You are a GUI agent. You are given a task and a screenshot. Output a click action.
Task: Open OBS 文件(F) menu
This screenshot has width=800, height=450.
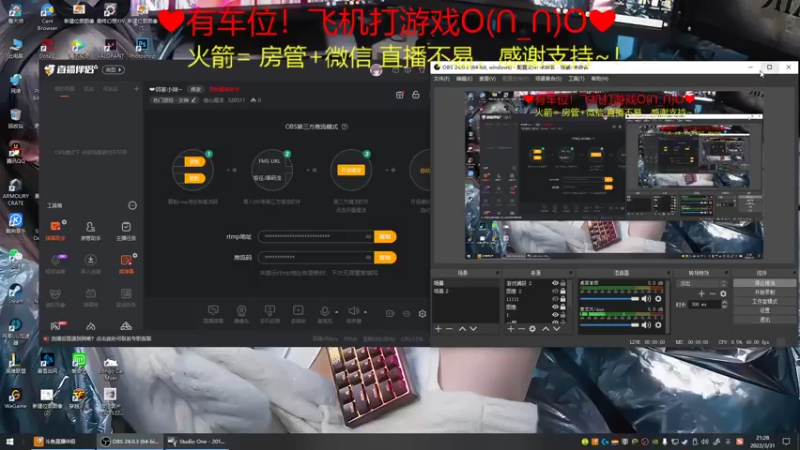pos(441,79)
